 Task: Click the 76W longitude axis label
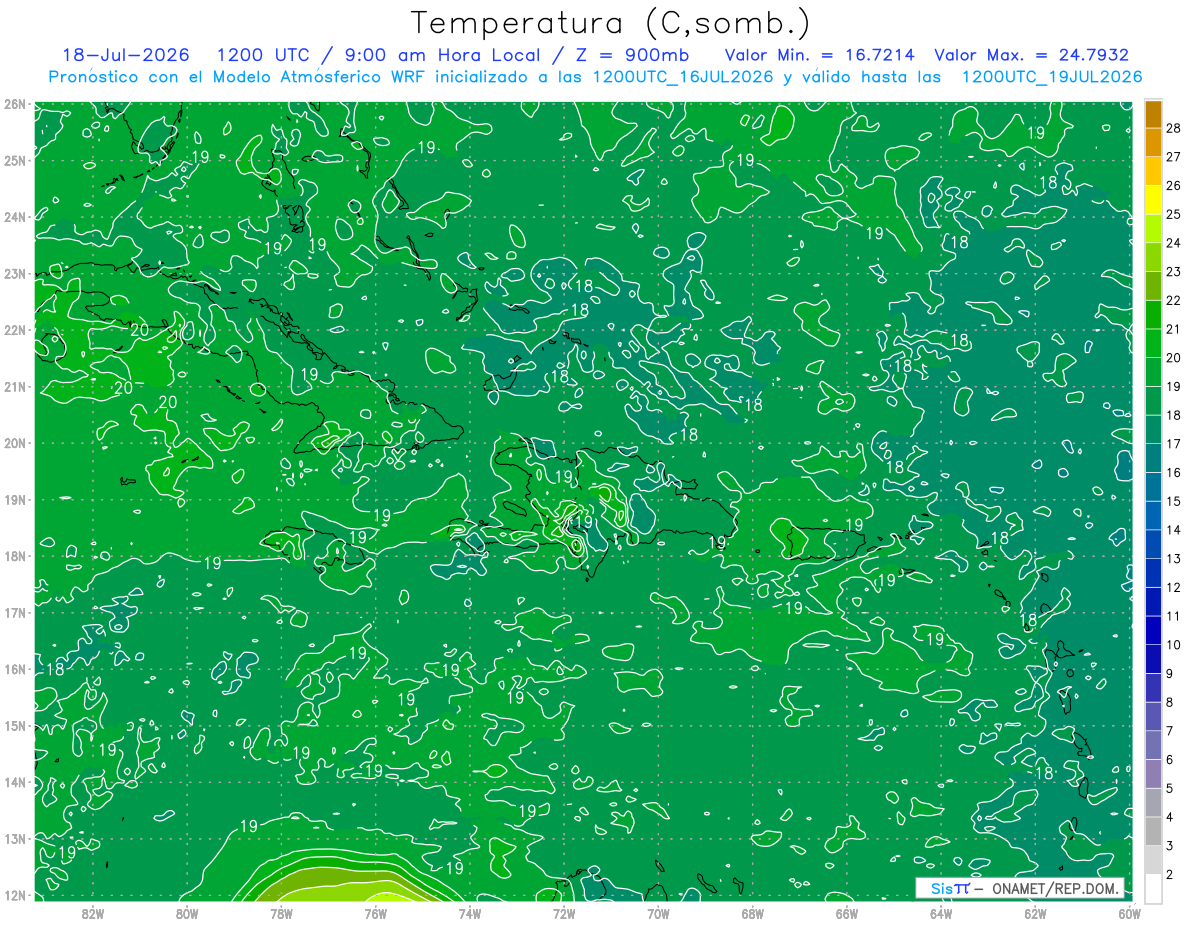pyautogui.click(x=375, y=913)
